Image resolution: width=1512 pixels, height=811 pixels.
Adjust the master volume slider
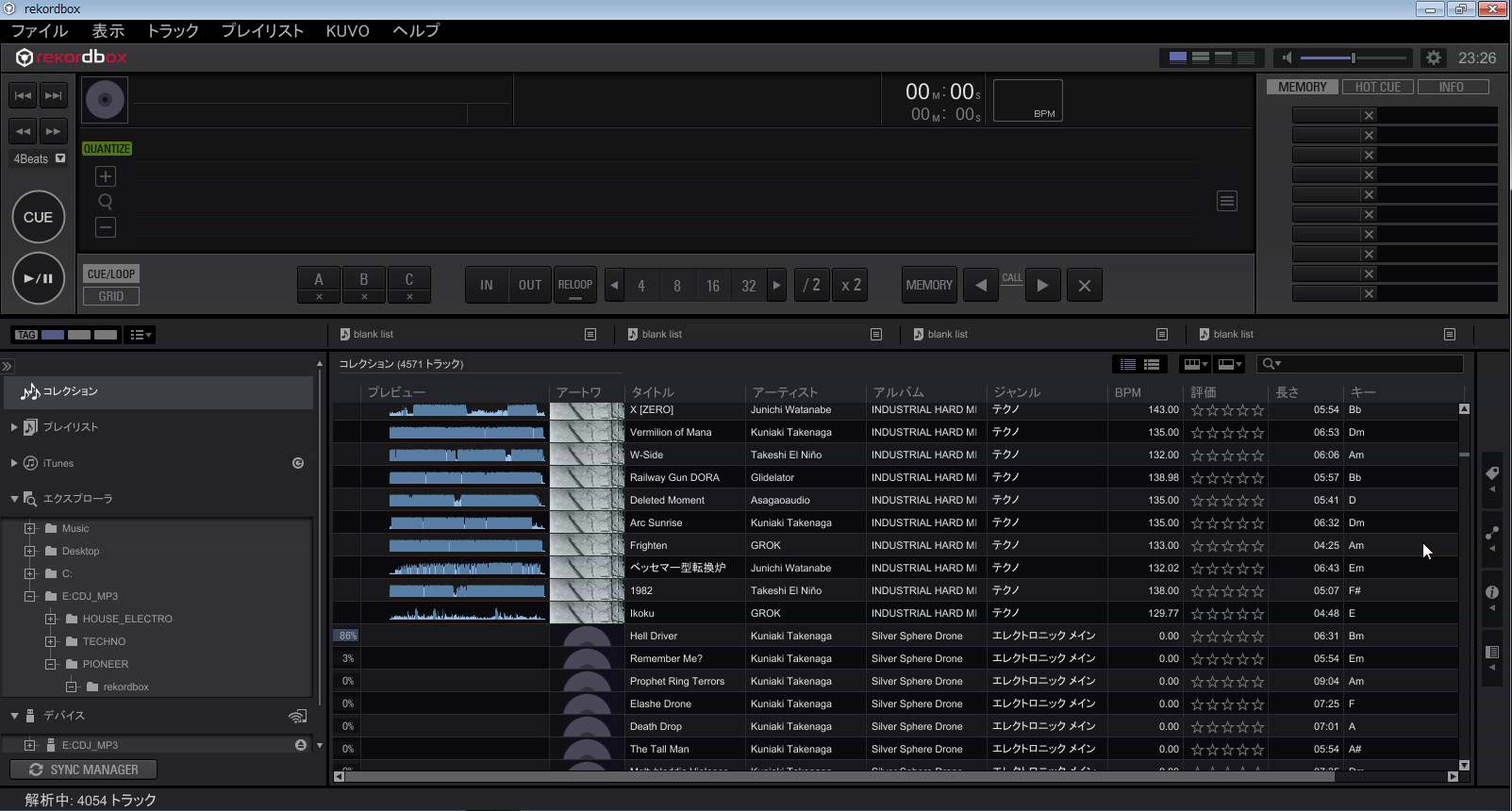click(x=1354, y=58)
